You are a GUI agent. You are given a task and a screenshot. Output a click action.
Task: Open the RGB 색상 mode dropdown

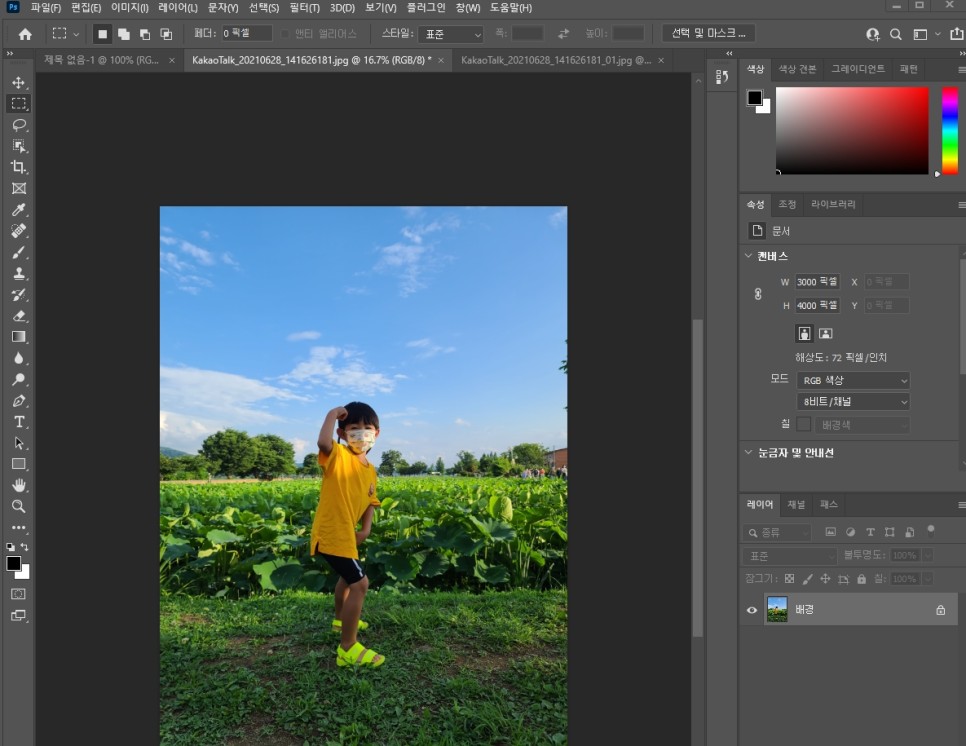pos(853,380)
